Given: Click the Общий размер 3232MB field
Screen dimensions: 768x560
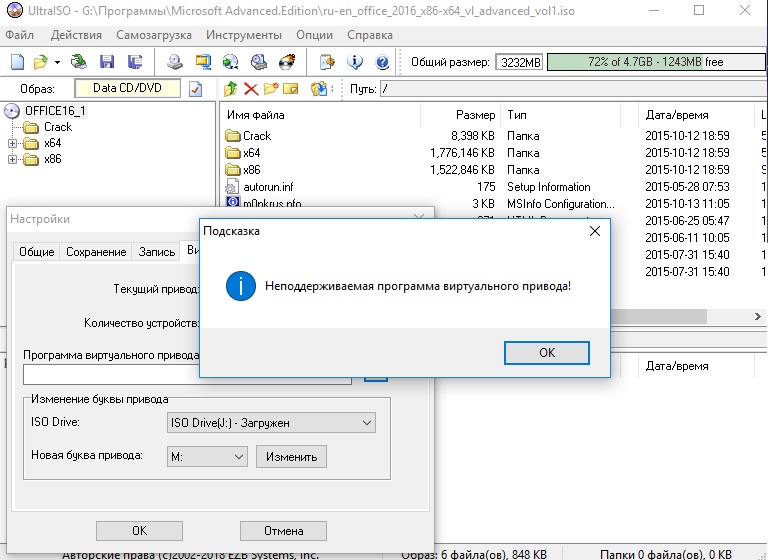Looking at the screenshot, I should [519, 62].
